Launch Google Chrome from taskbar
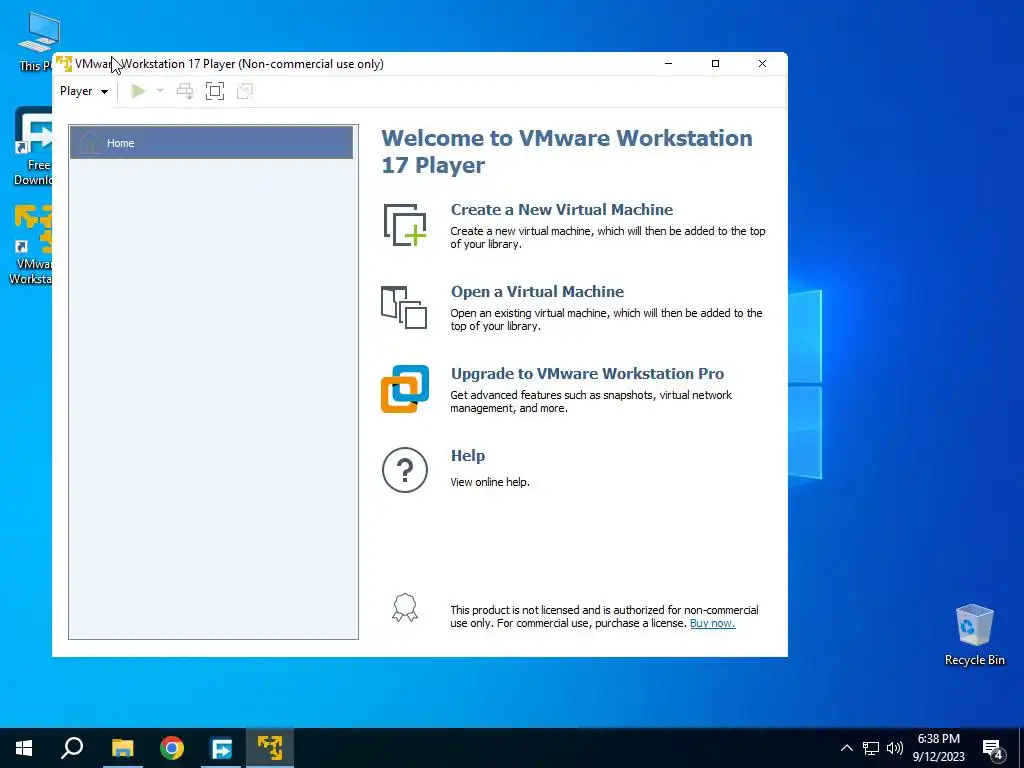This screenshot has height=768, width=1024. [172, 748]
